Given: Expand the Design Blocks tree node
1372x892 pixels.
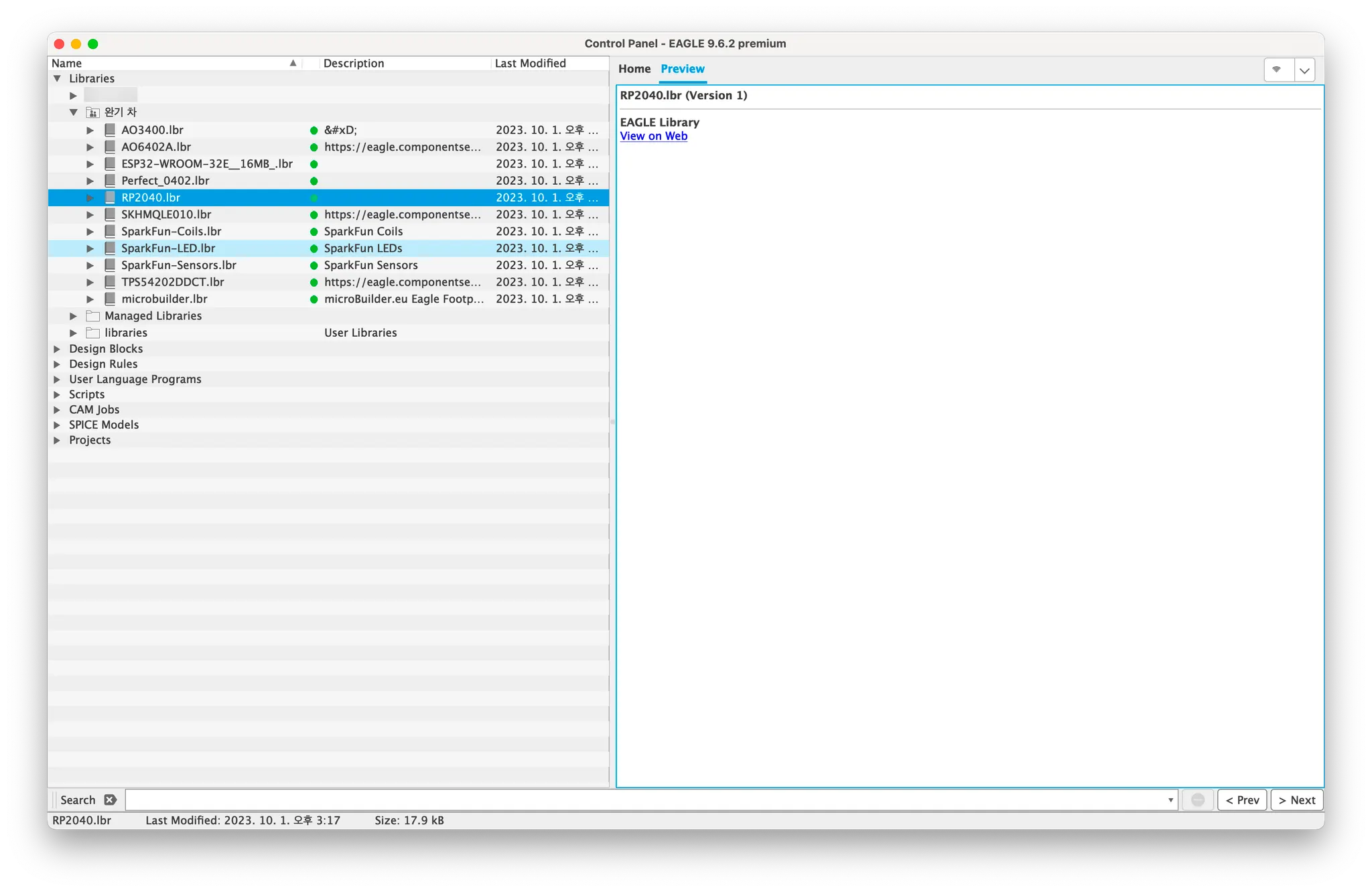Looking at the screenshot, I should coord(57,349).
